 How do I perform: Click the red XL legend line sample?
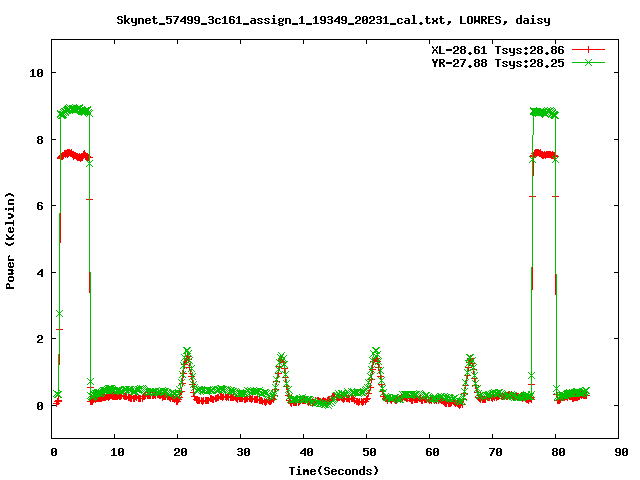[x=588, y=50]
